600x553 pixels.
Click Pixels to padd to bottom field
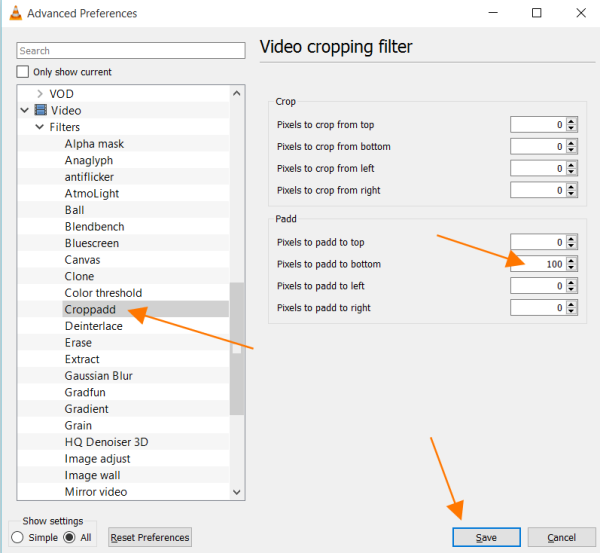[x=537, y=264]
